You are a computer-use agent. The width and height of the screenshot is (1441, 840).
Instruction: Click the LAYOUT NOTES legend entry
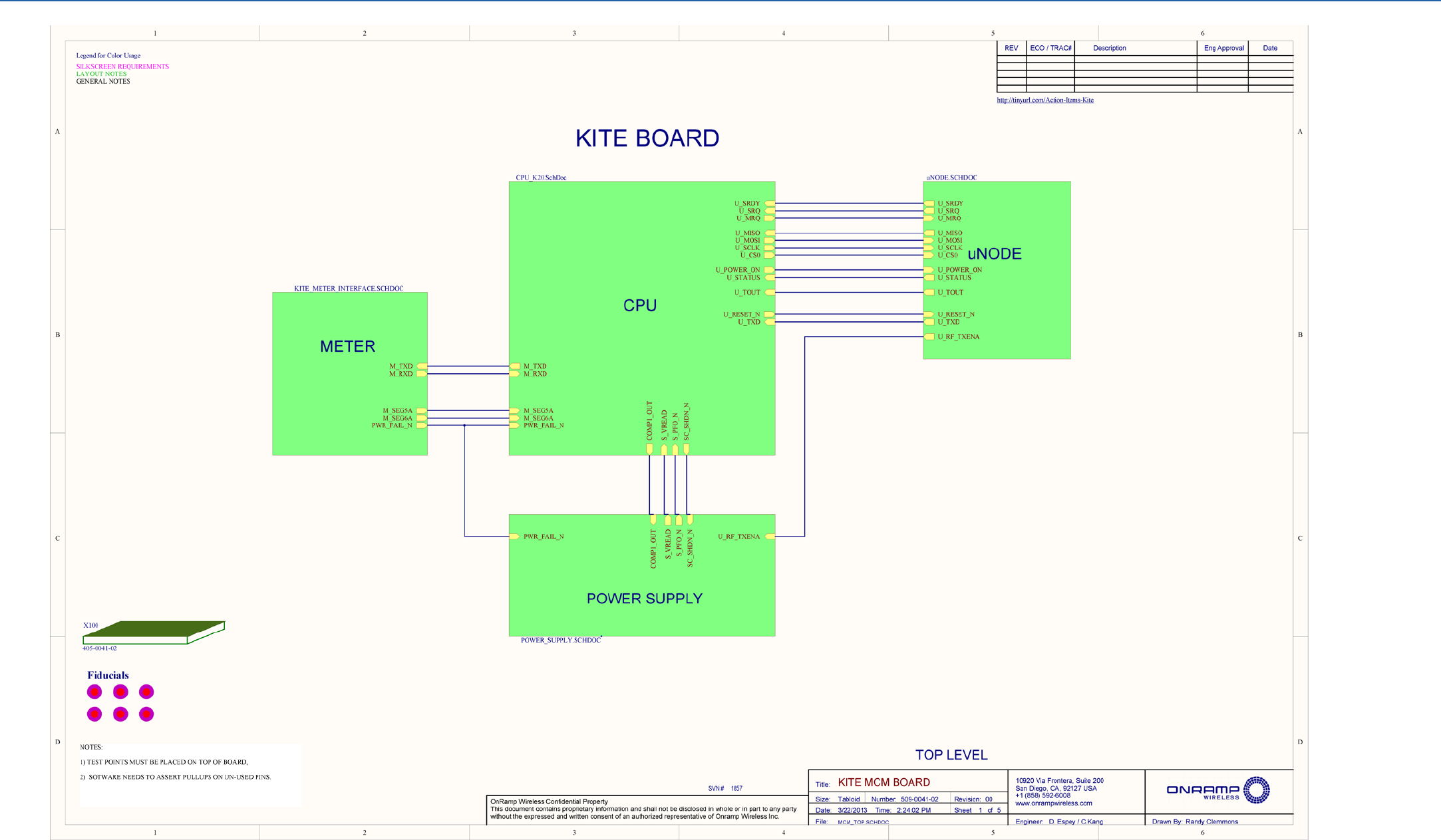click(101, 74)
